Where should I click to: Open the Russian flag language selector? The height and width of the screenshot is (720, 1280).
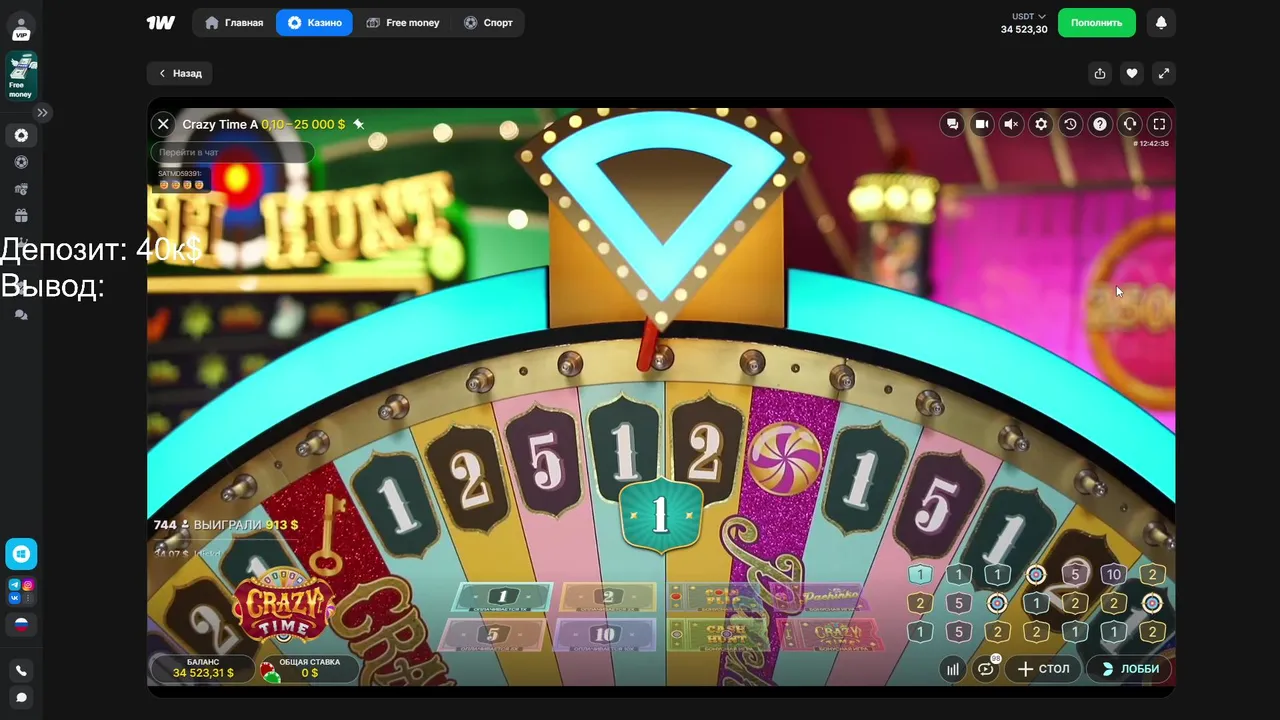point(21,624)
